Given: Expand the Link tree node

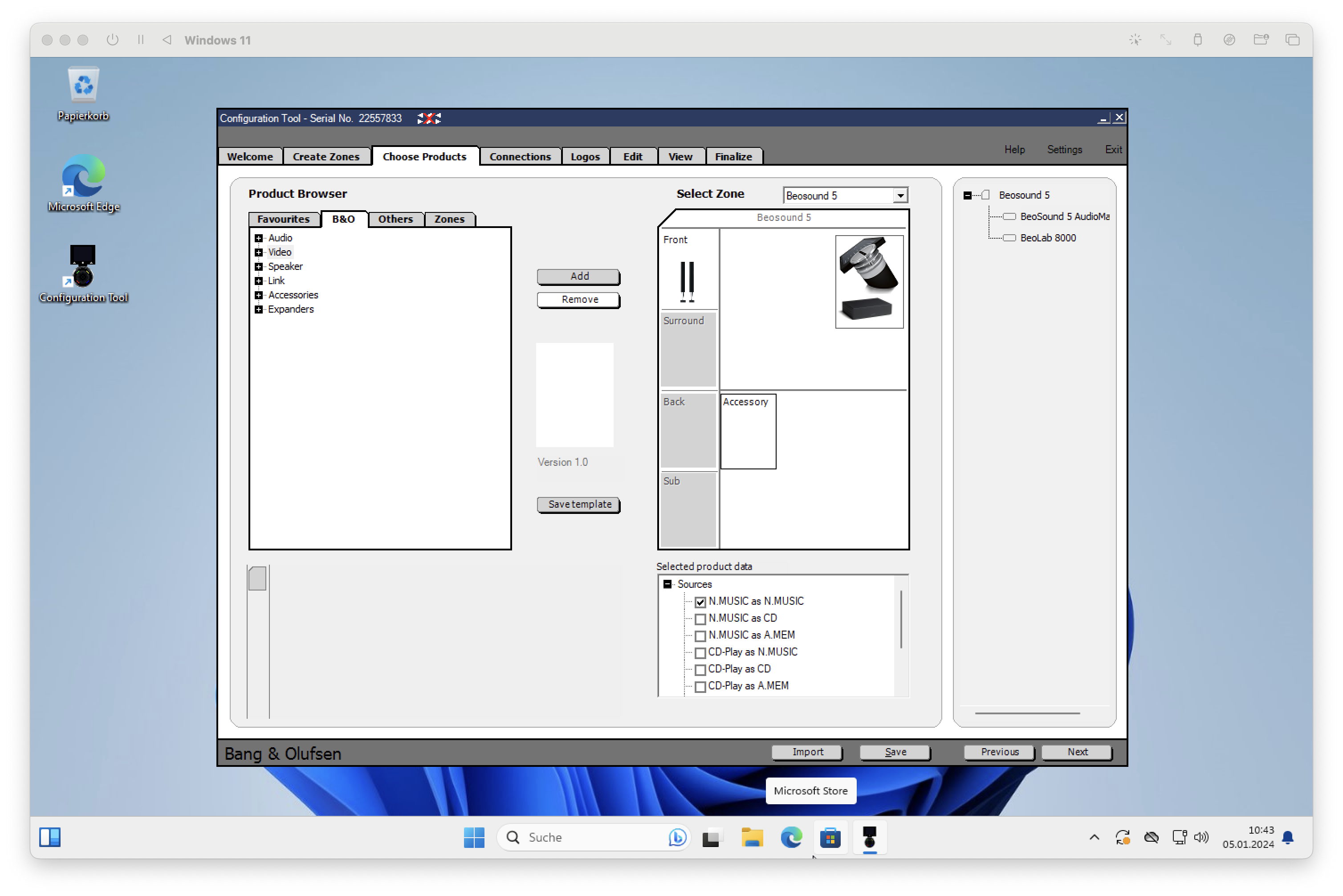Looking at the screenshot, I should (x=259, y=281).
